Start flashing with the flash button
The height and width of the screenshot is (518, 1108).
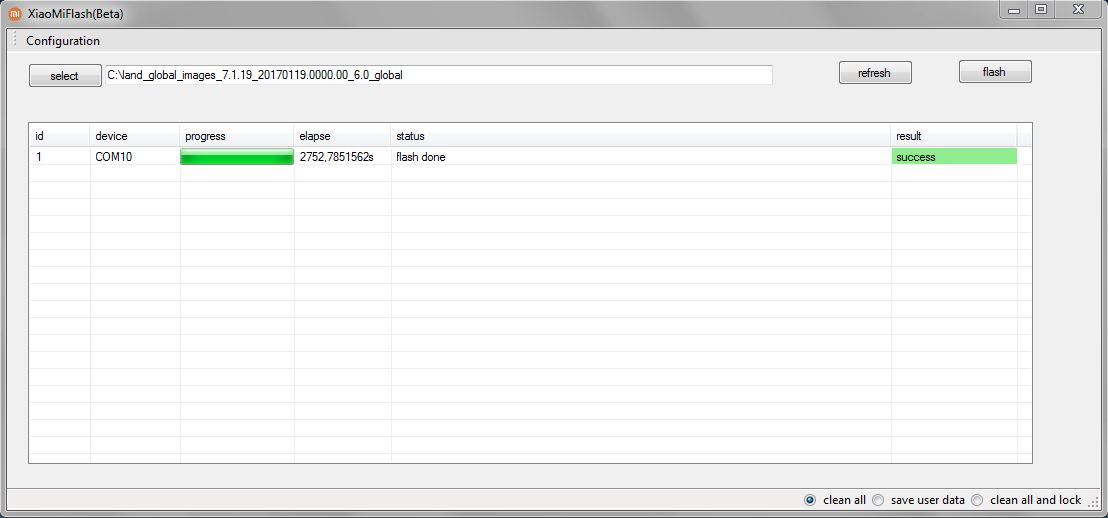pos(994,71)
